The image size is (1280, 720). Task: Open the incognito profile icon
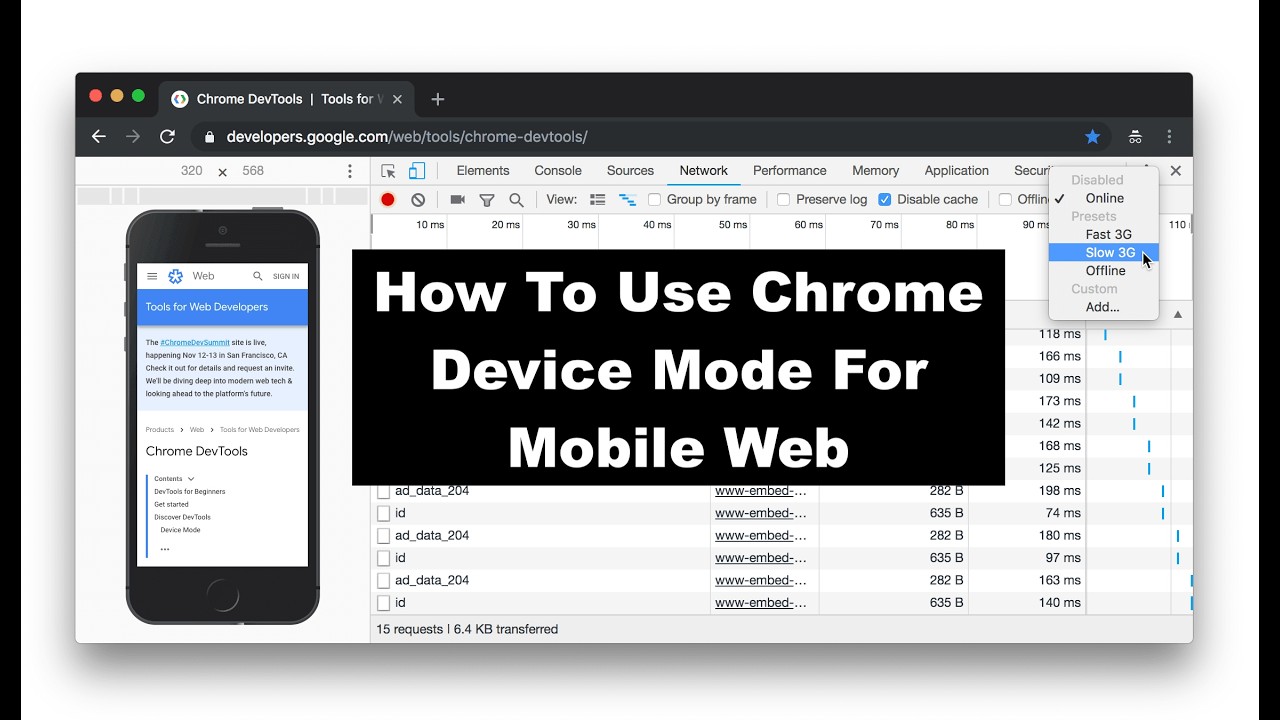click(x=1135, y=136)
